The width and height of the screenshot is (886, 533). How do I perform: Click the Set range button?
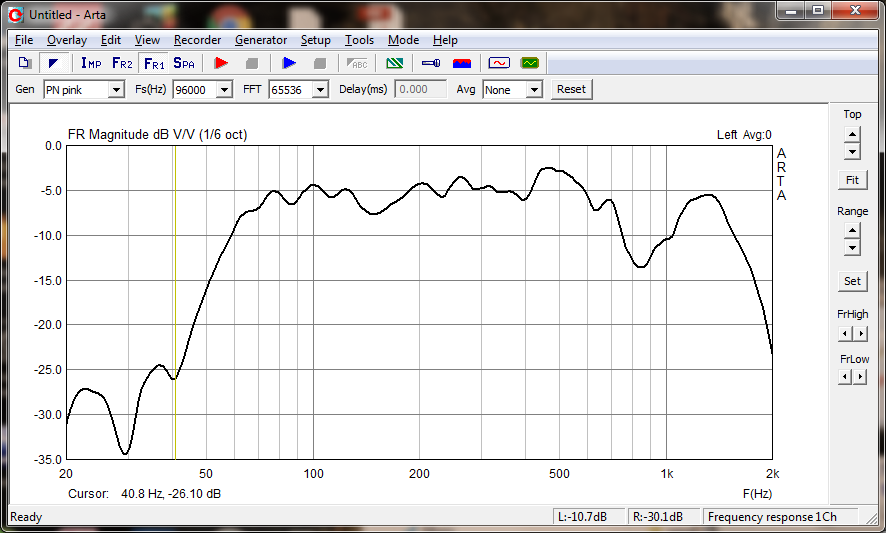point(852,281)
